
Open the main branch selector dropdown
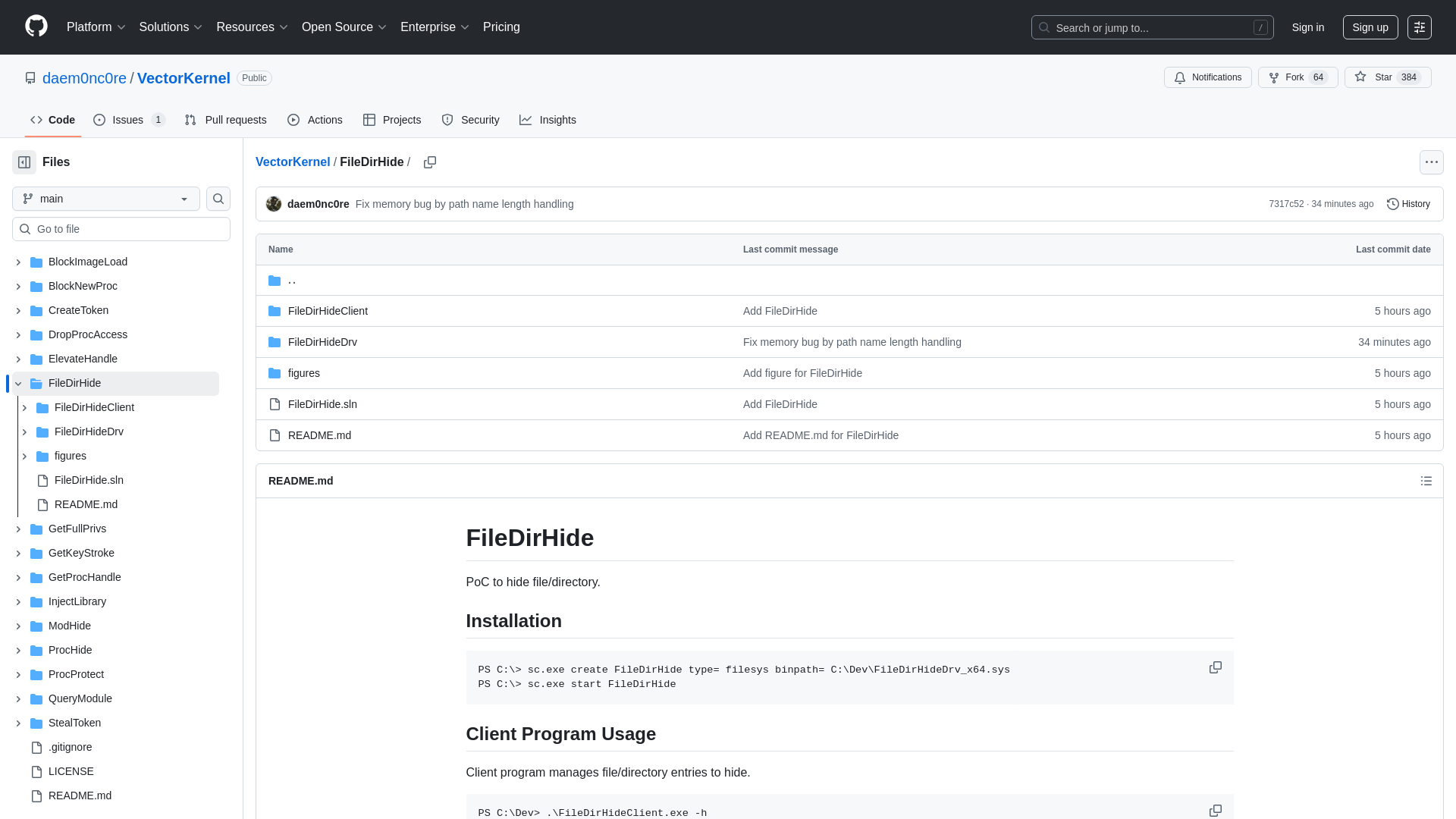point(106,199)
